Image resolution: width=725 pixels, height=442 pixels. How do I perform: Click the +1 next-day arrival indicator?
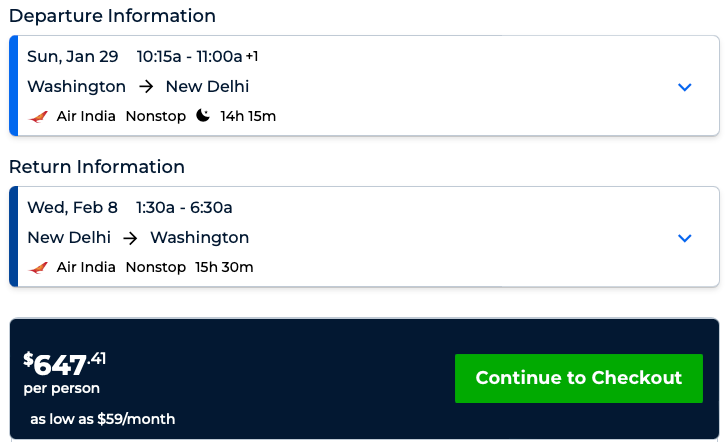pos(252,56)
